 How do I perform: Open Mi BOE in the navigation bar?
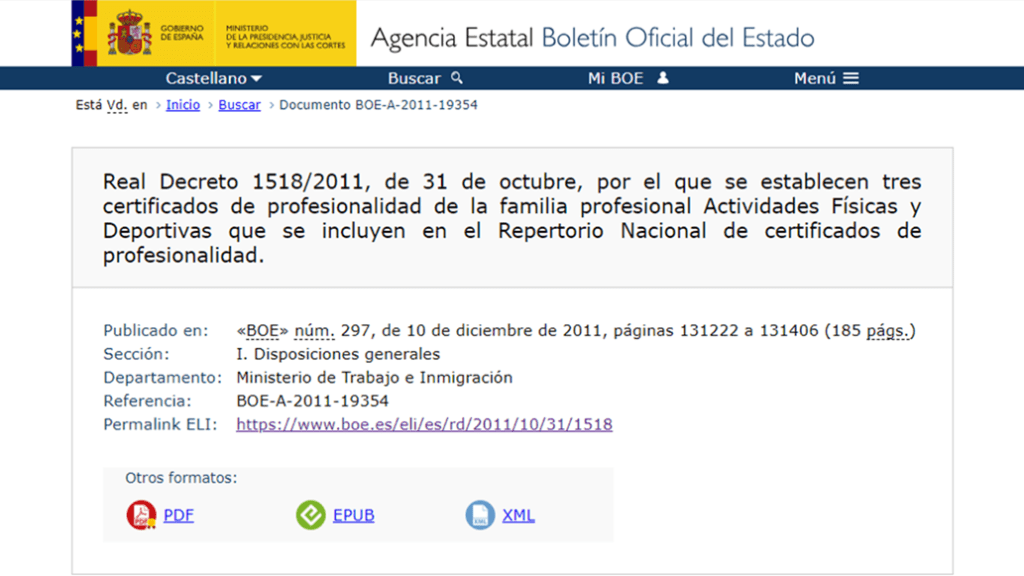628,78
